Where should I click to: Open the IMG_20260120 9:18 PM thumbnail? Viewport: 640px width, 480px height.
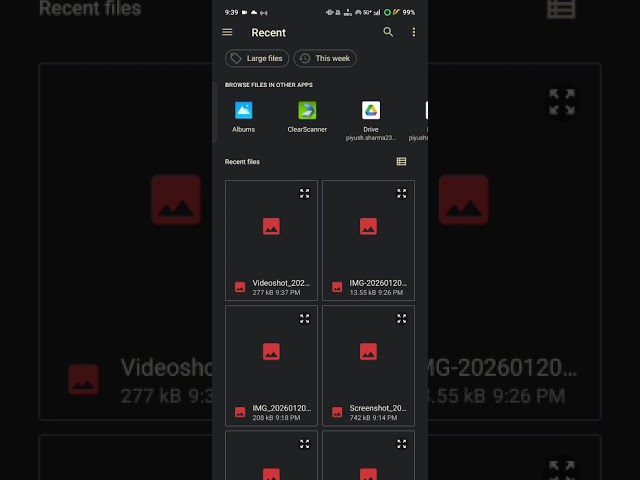click(271, 352)
